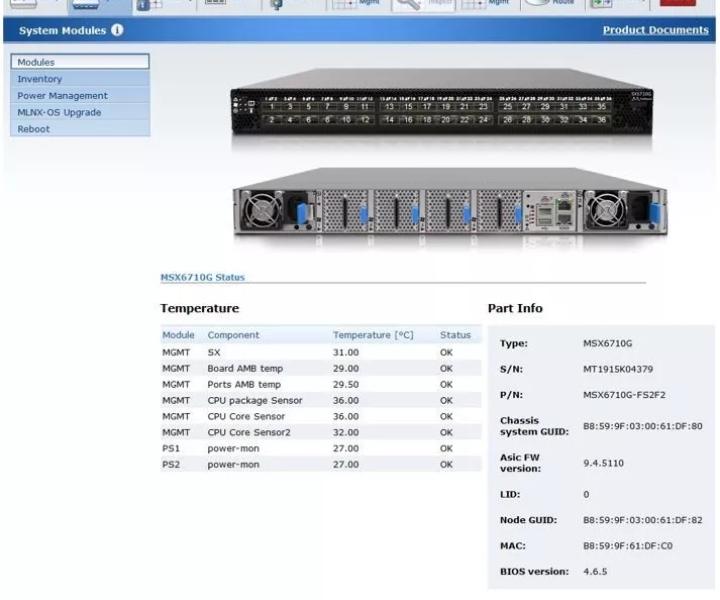Image resolution: width=720 pixels, height=600 pixels.
Task: Click the serial number MT1915K04379
Action: point(618,369)
